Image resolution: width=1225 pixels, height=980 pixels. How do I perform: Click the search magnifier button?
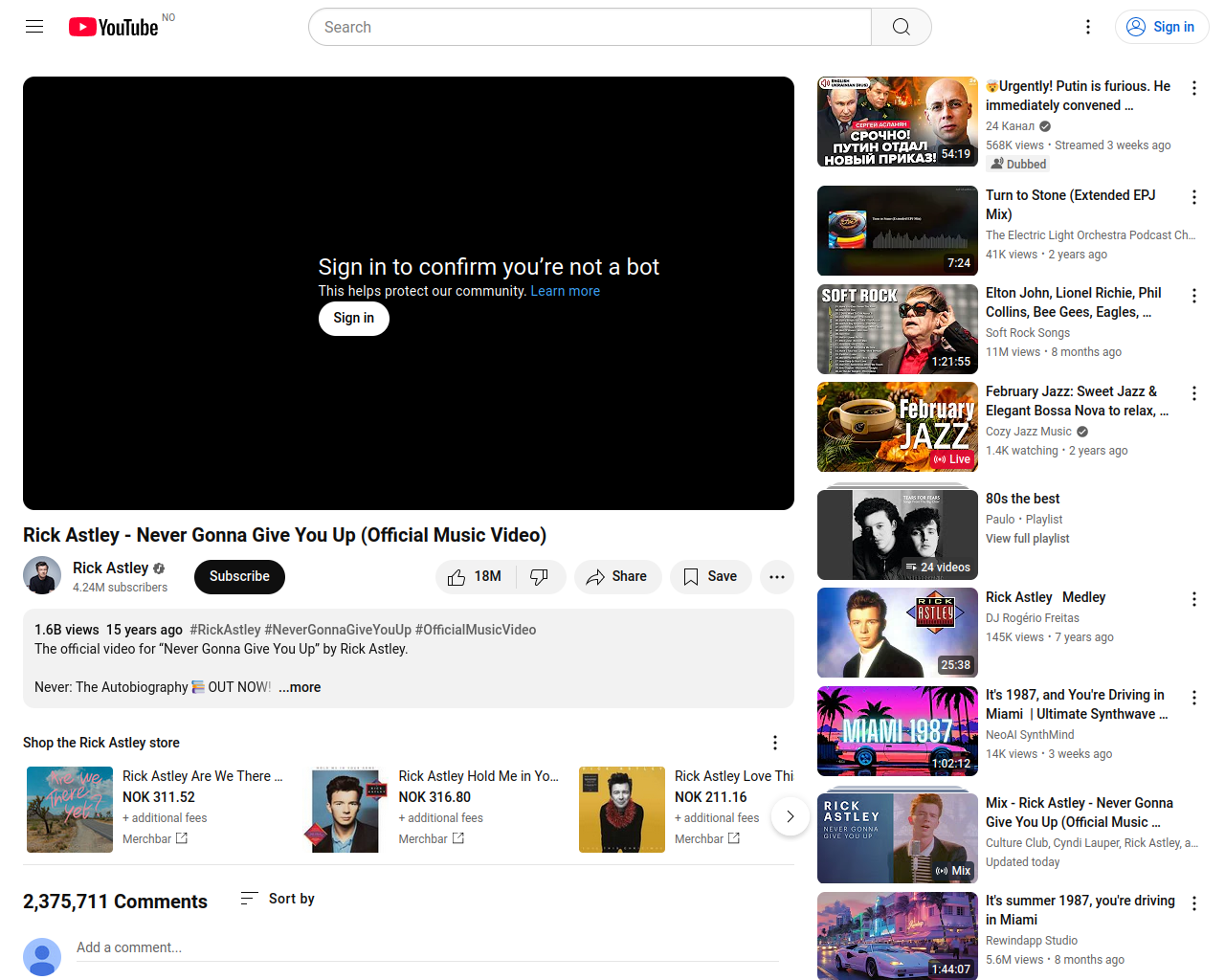pos(902,27)
